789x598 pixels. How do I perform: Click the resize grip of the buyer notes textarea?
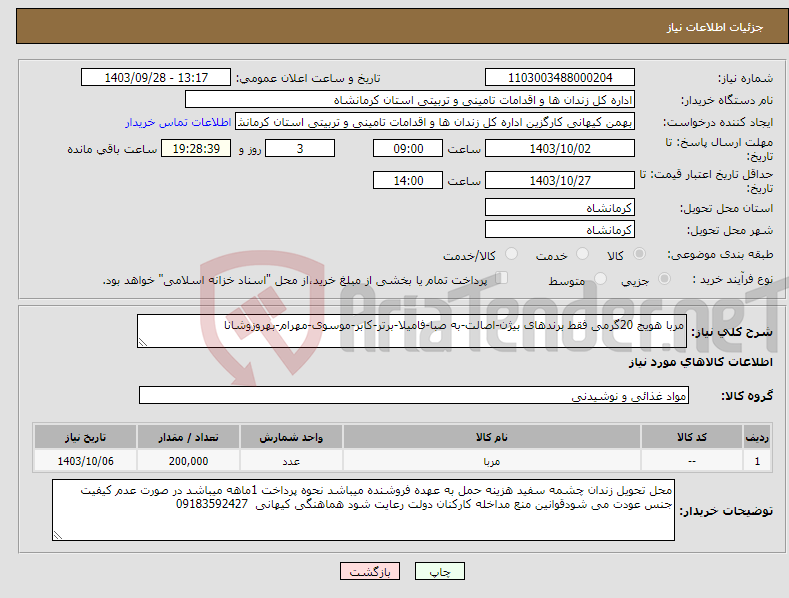pos(58,535)
